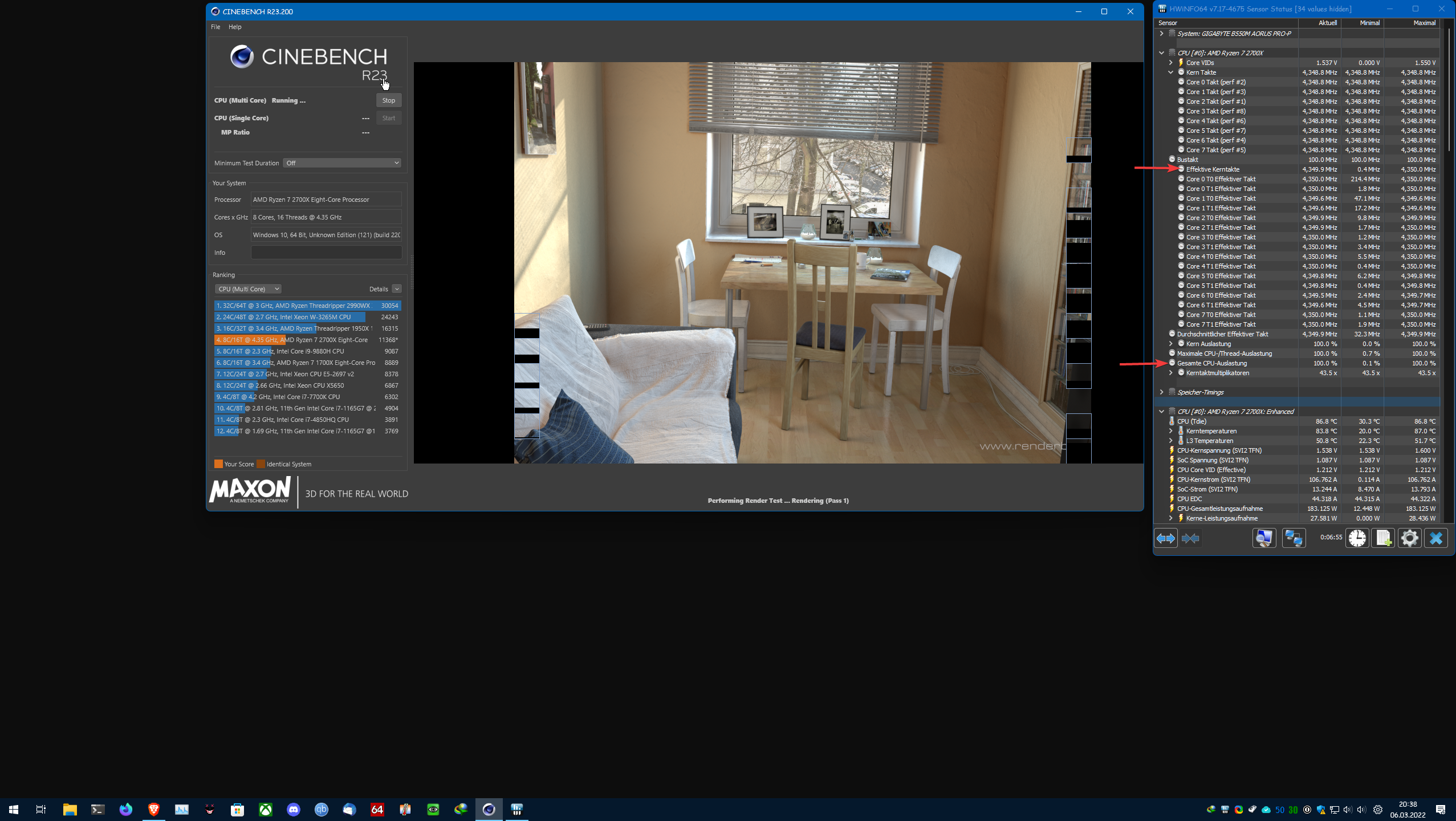Close sensors with blue X icon
1456x821 pixels.
tap(1435, 538)
